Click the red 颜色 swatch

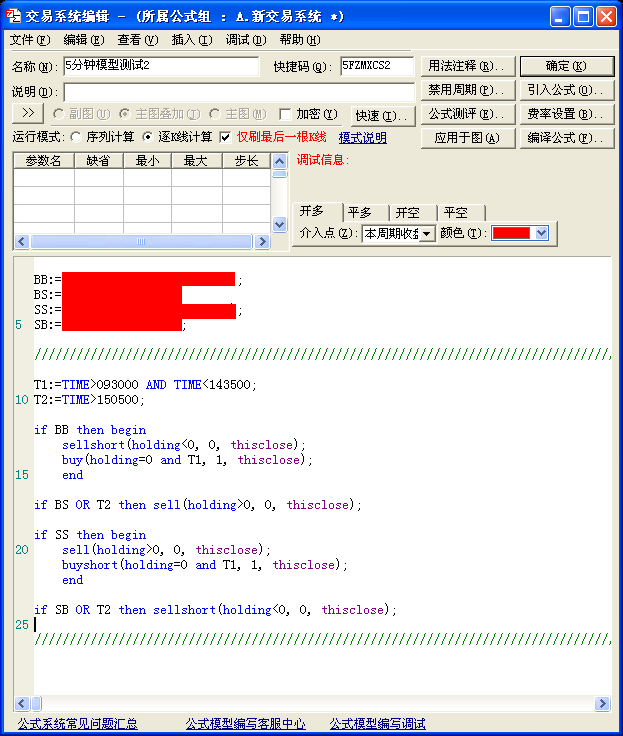511,233
